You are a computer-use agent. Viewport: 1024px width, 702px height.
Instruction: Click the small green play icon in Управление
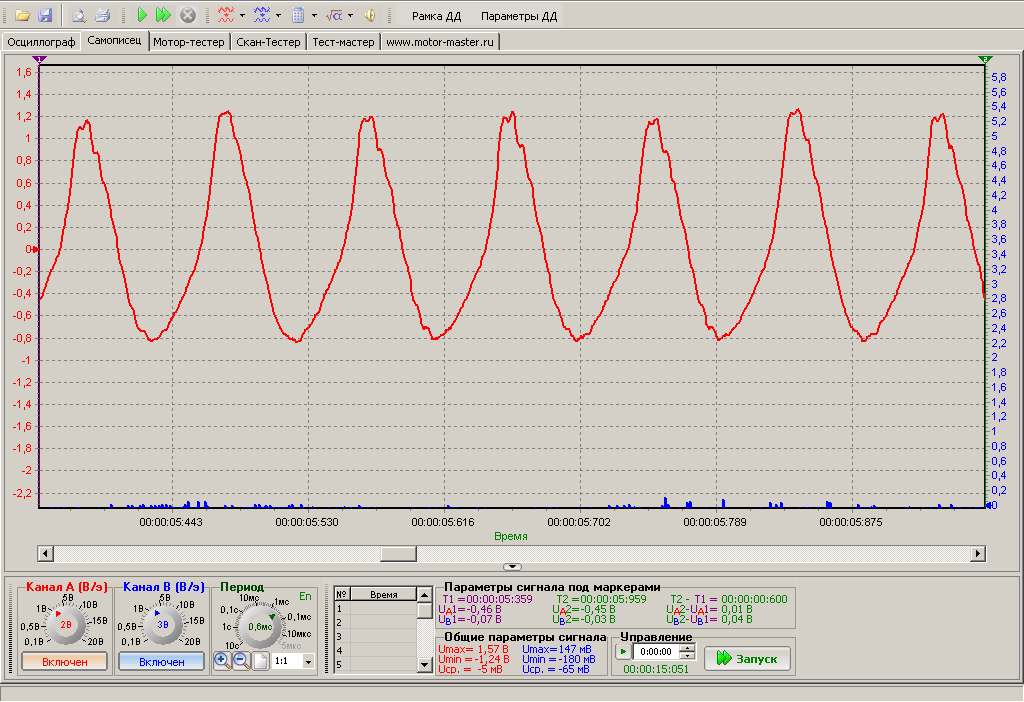[x=624, y=652]
